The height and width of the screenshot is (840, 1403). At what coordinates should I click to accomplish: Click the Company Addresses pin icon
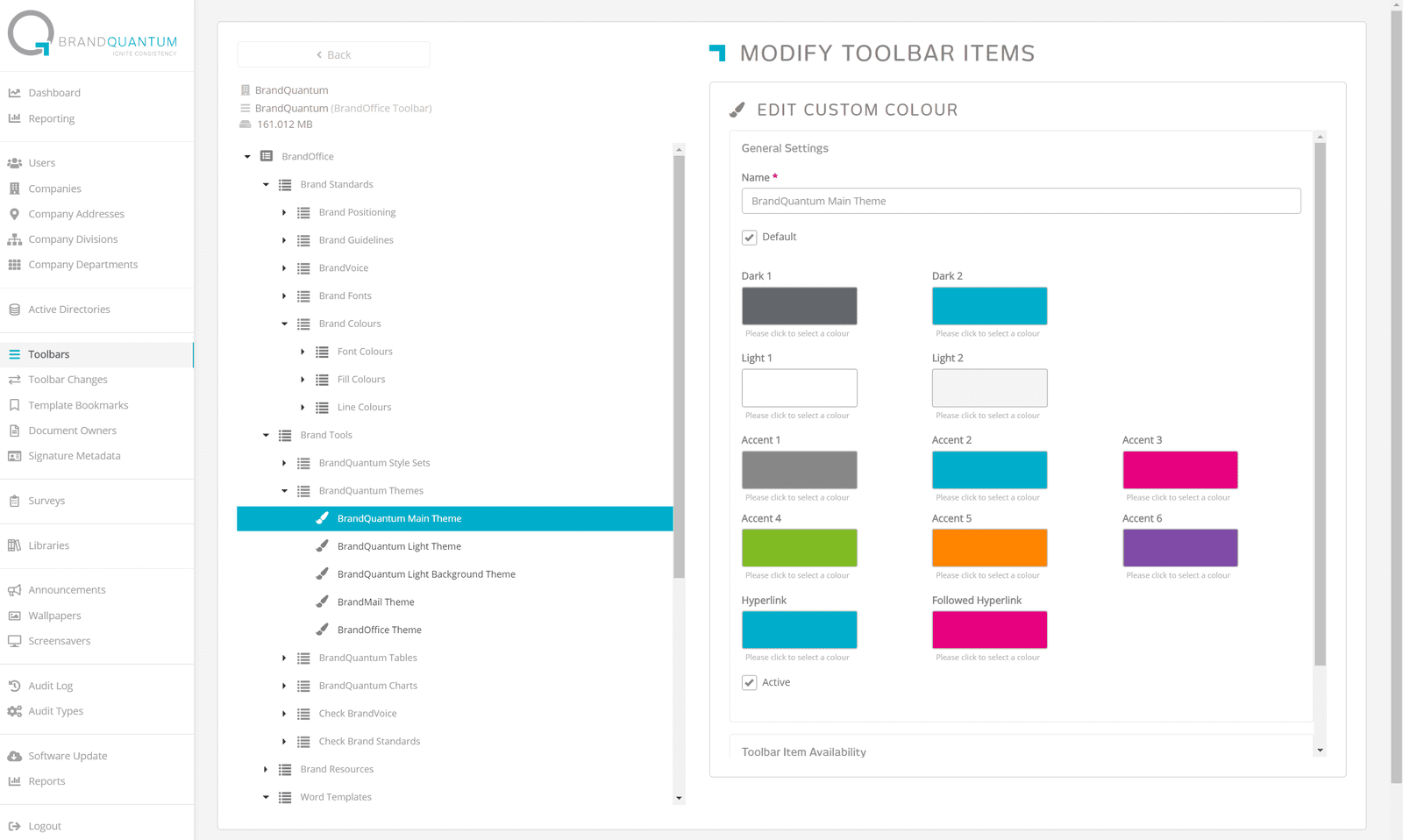point(15,214)
